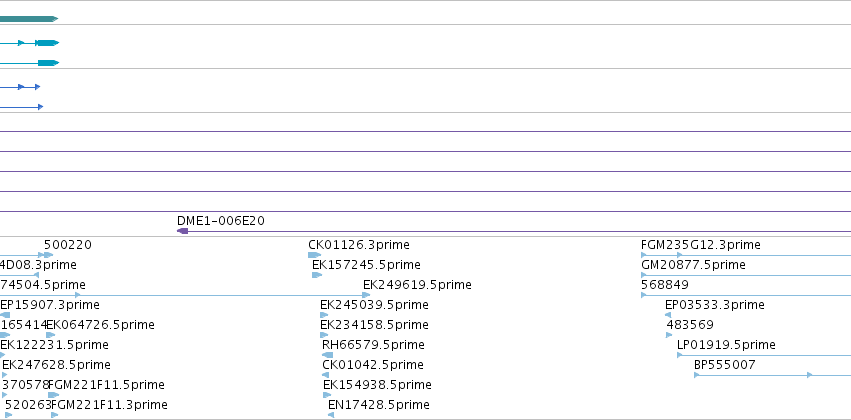This screenshot has height=420, width=851.
Task: Click the 370578 EST label
Action: coord(26,385)
